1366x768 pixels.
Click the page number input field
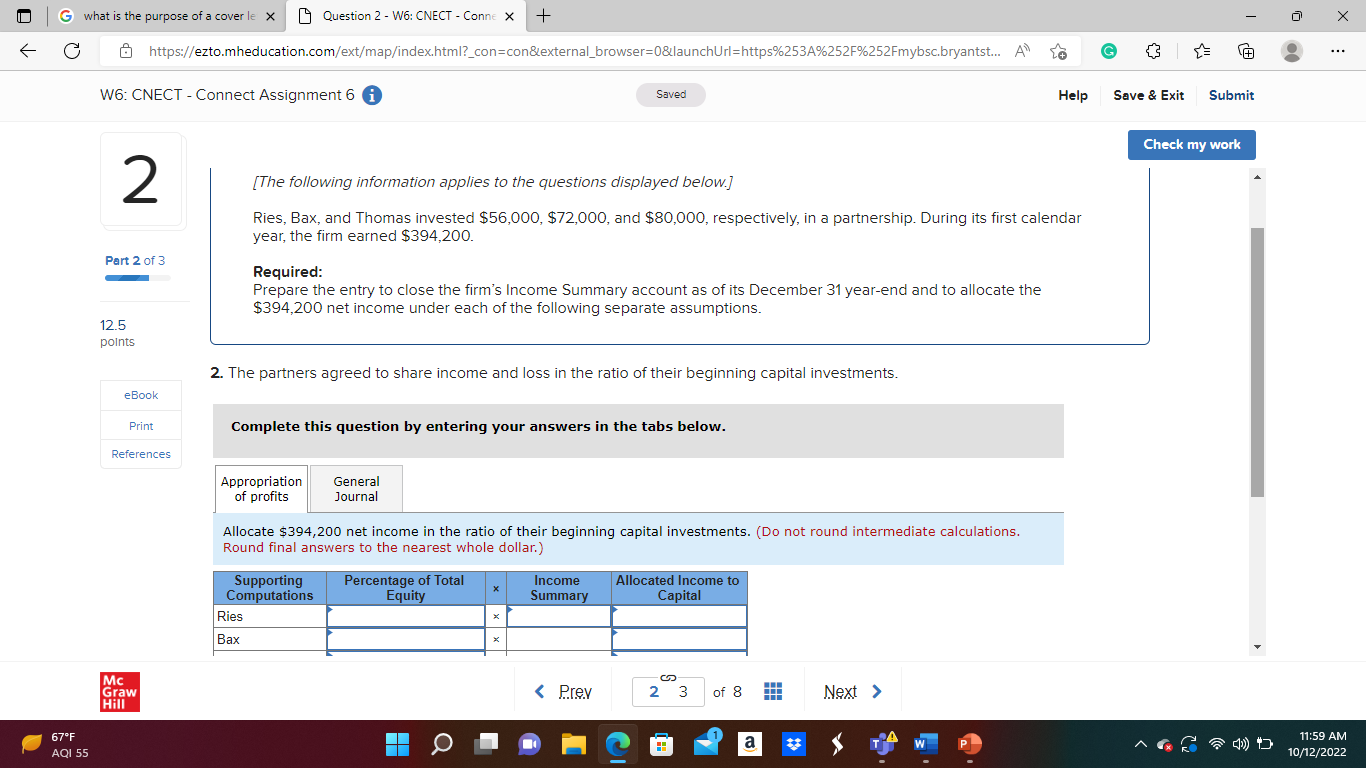(668, 691)
